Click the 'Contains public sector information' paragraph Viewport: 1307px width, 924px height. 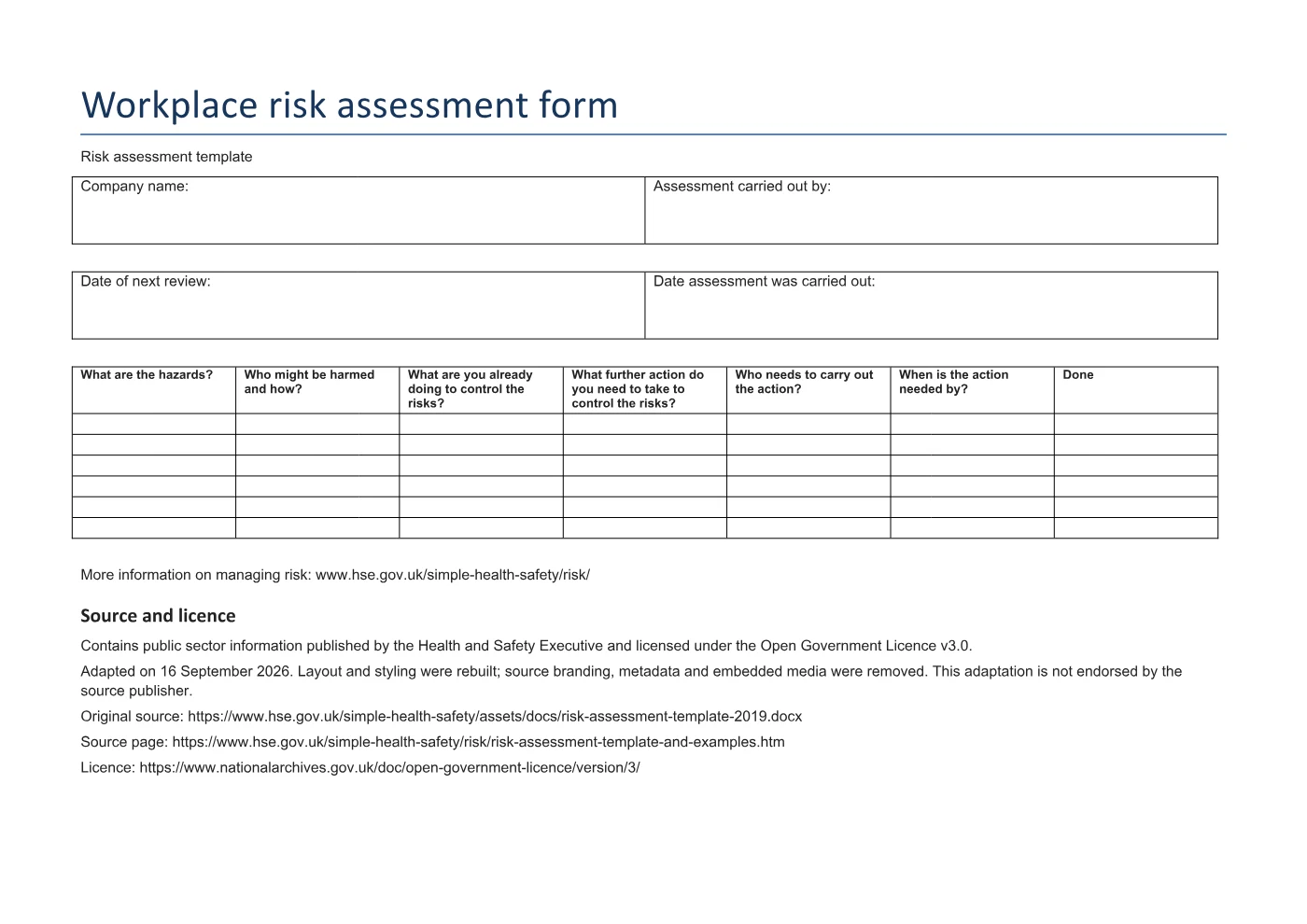(x=527, y=646)
